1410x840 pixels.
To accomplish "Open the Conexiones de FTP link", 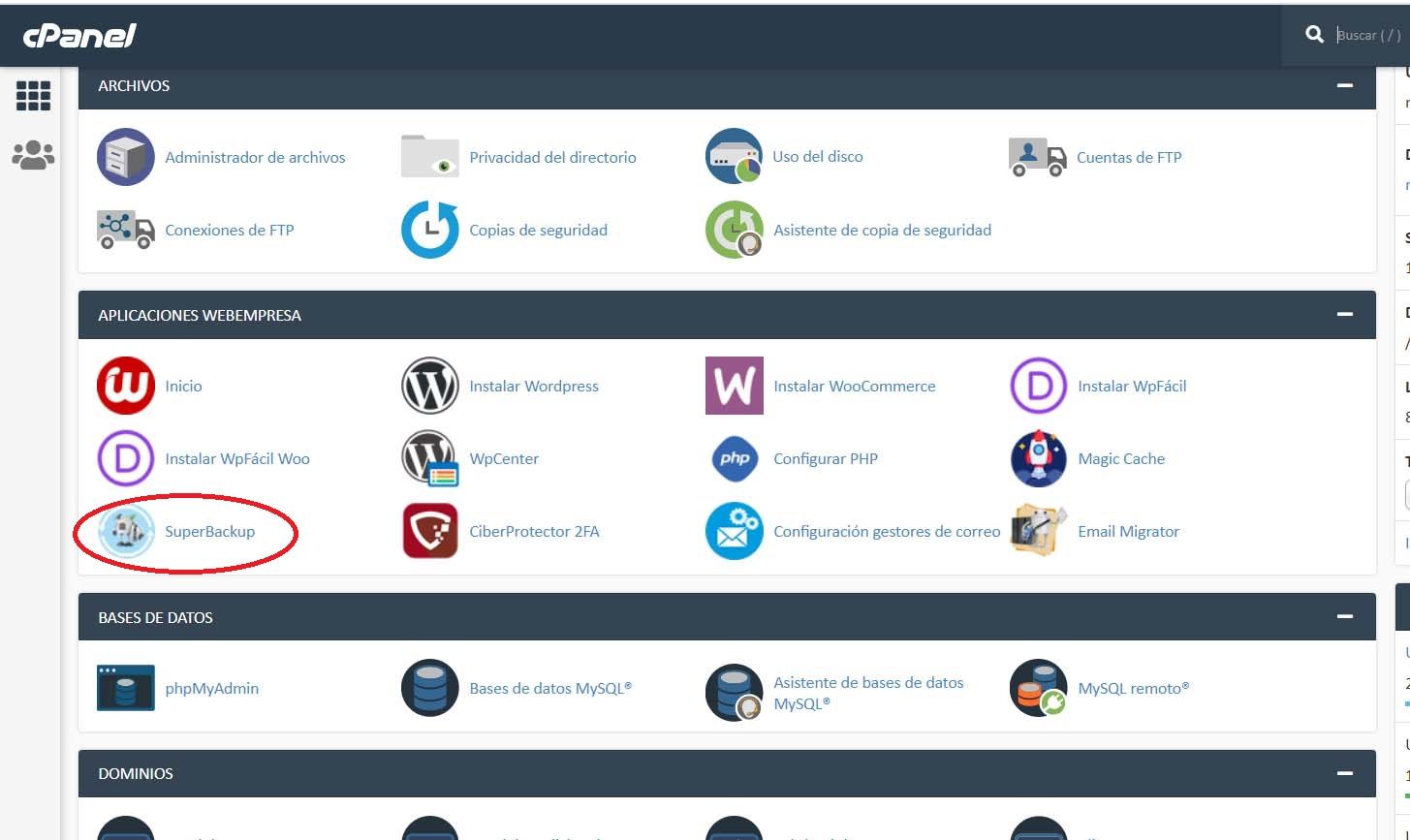I will [230, 230].
